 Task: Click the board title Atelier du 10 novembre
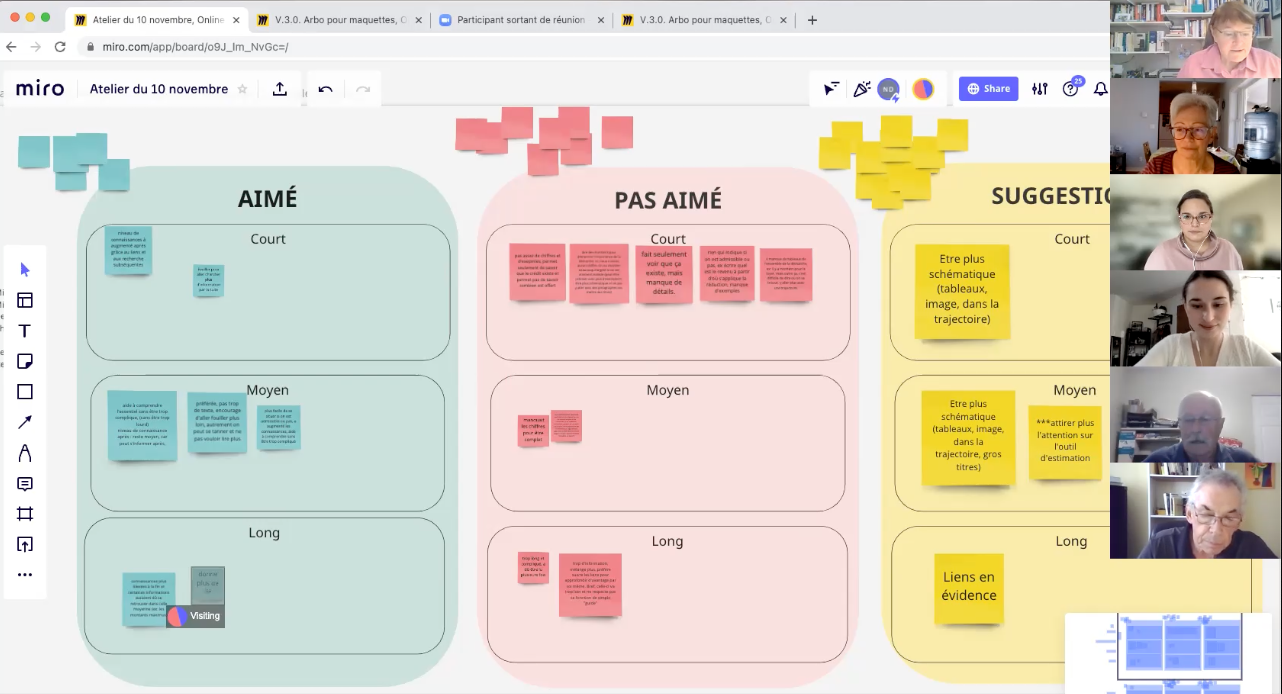159,89
